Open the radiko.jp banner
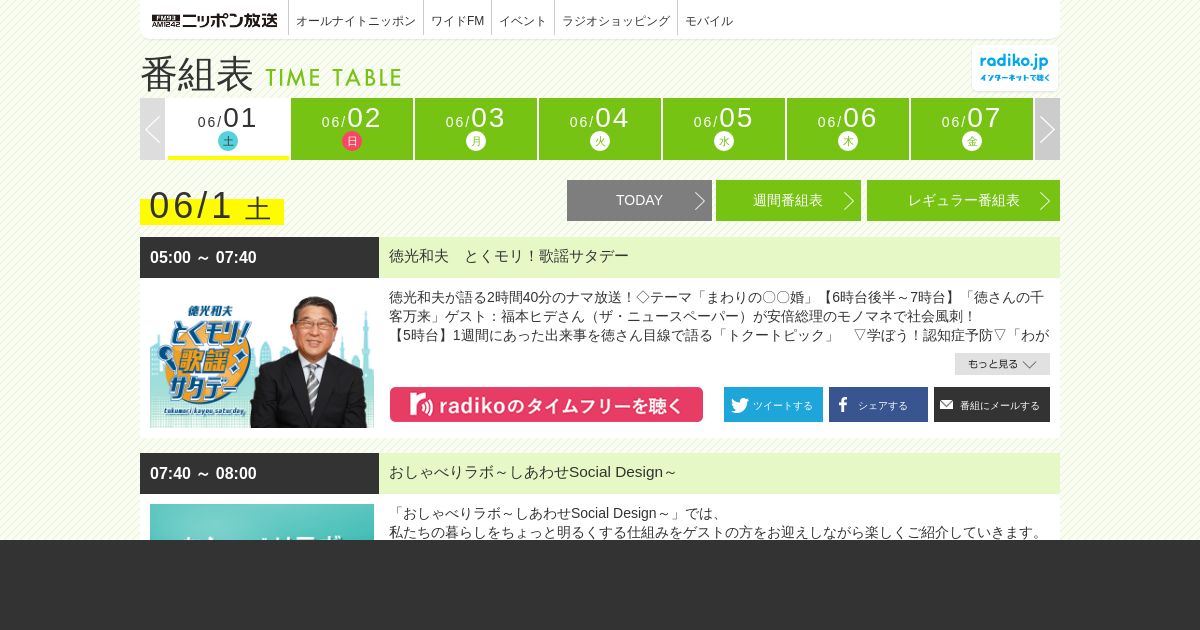Image resolution: width=1200 pixels, height=630 pixels. pos(1014,68)
